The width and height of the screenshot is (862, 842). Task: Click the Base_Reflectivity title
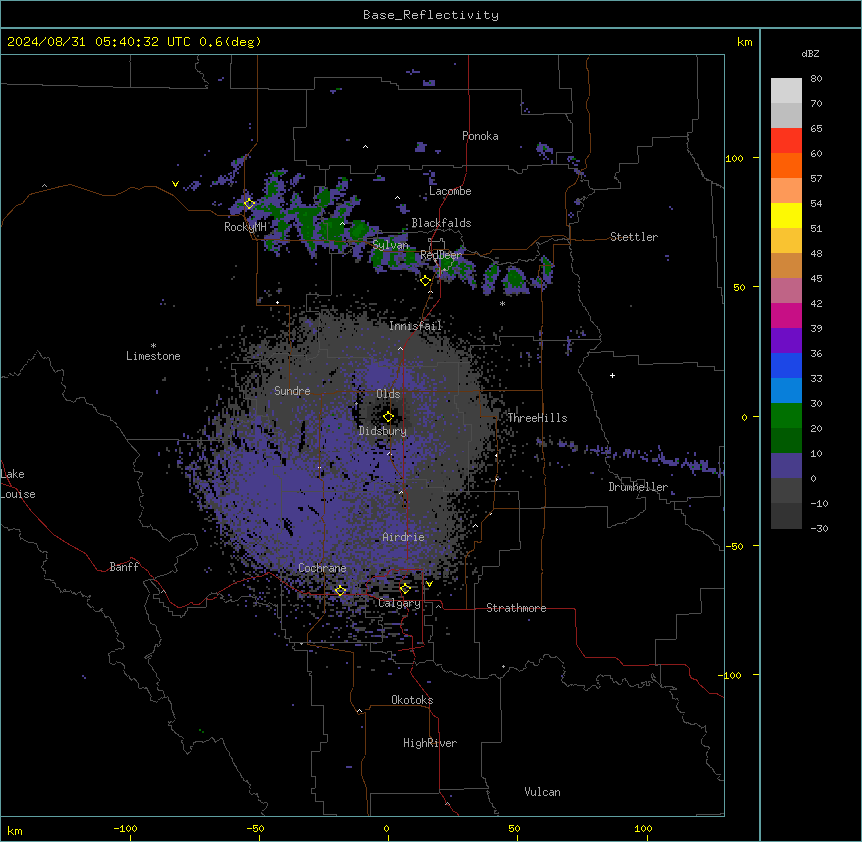(x=431, y=15)
